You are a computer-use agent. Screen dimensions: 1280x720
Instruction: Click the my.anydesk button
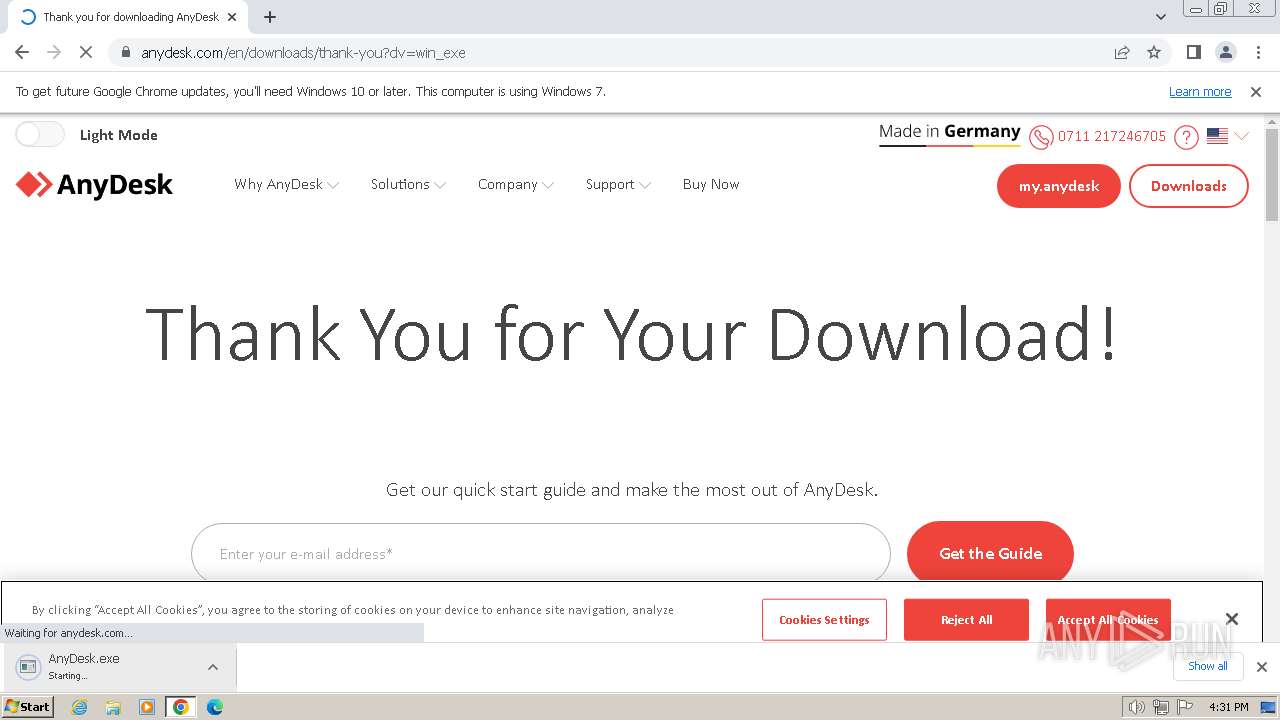(1059, 186)
